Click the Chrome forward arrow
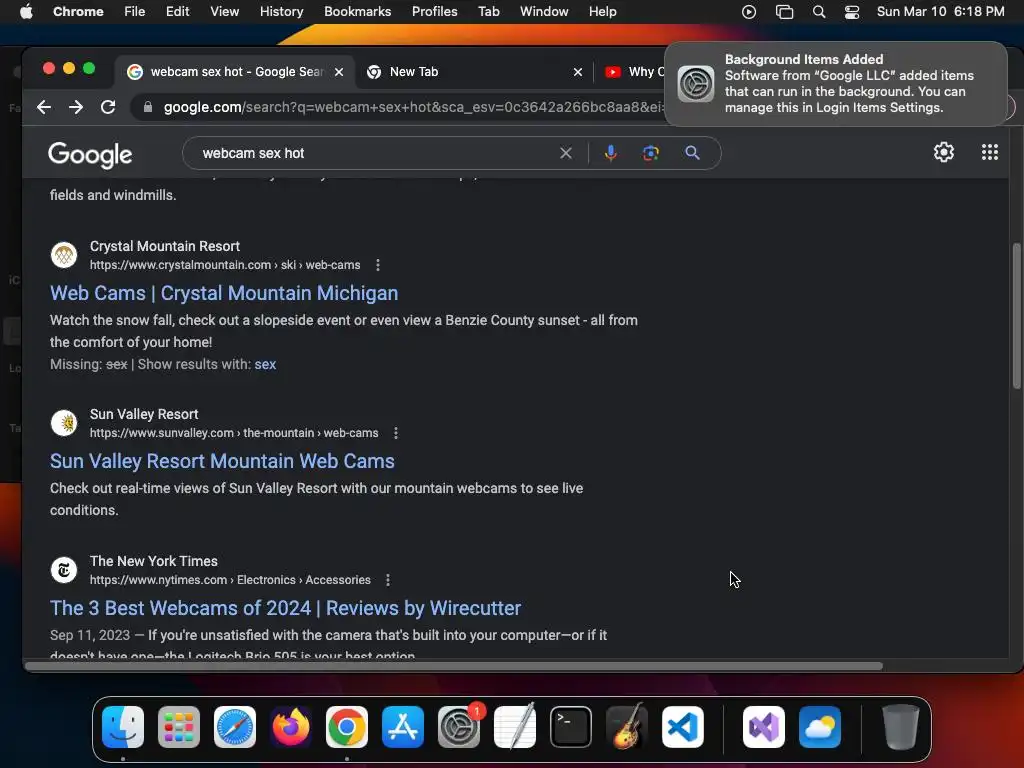1024x768 pixels. point(76,107)
